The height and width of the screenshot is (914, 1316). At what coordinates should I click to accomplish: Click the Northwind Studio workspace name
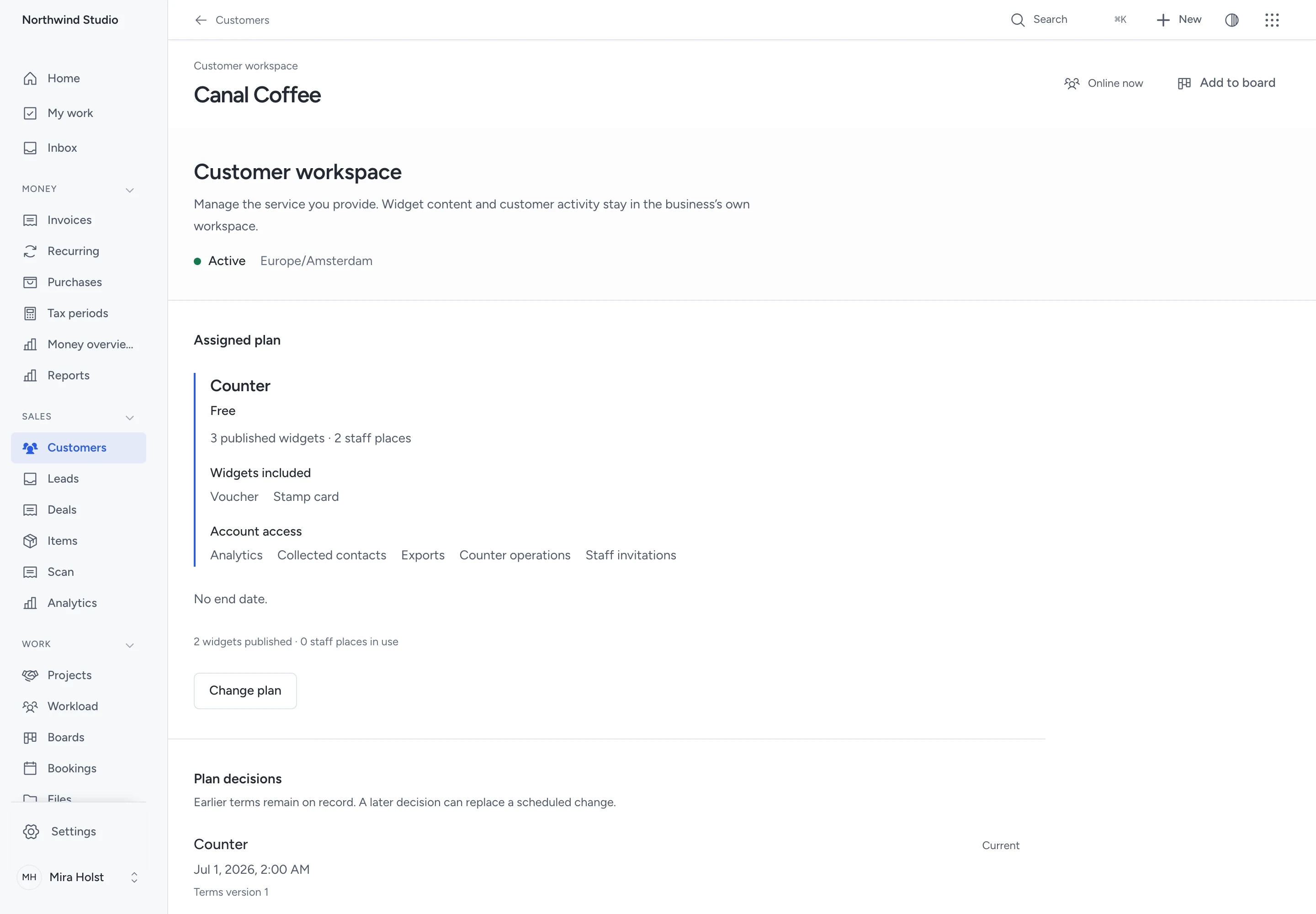click(x=70, y=20)
